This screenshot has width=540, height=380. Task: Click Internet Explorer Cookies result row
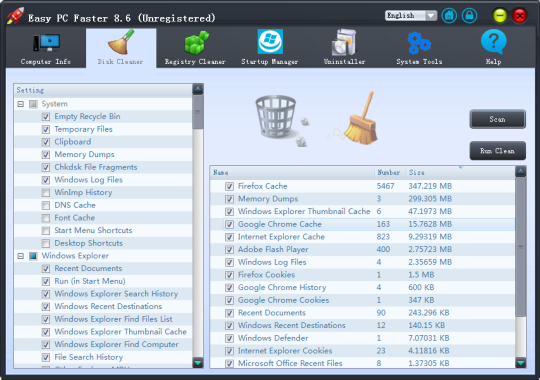click(363, 351)
